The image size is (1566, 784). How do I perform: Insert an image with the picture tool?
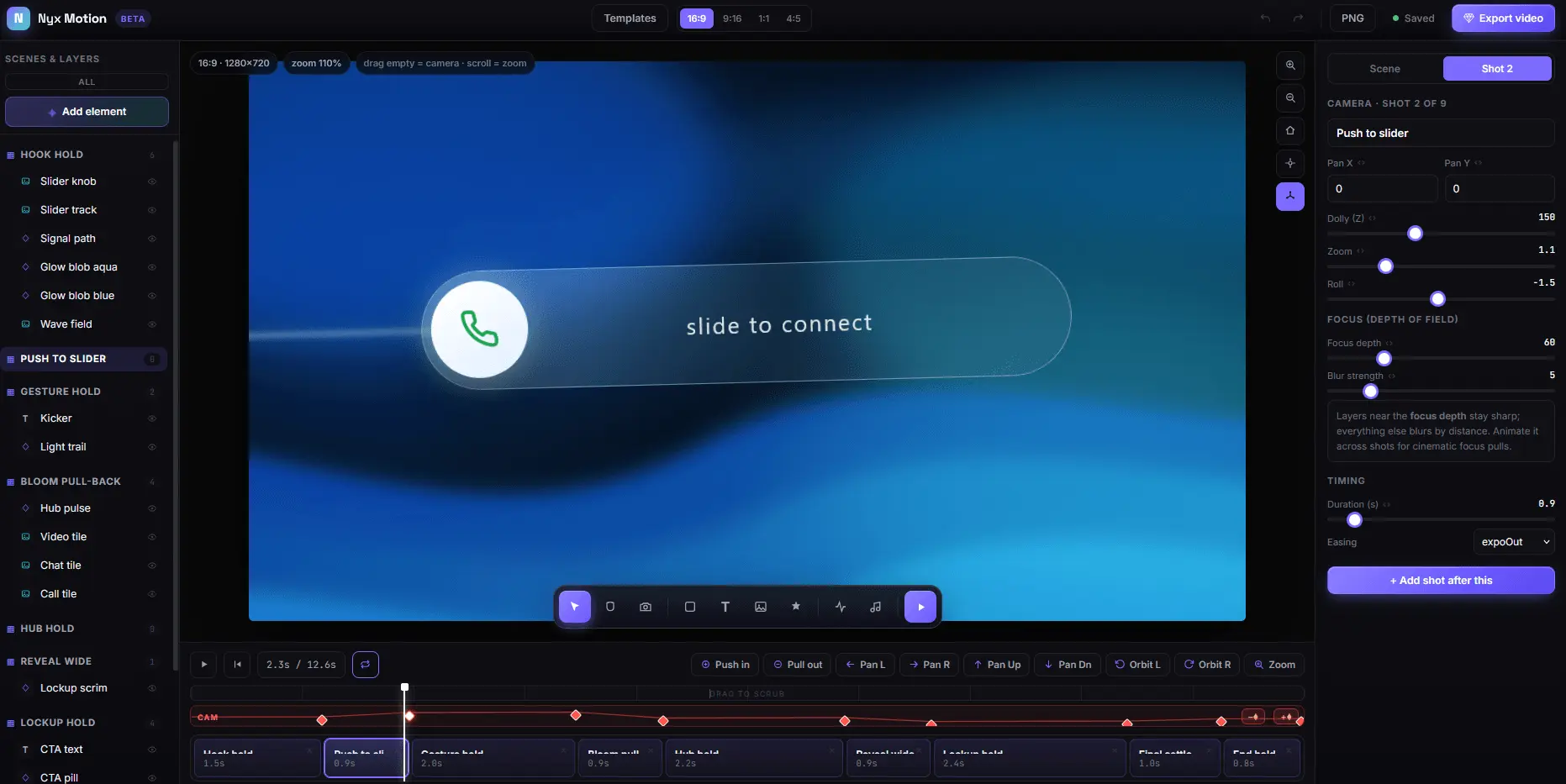(x=761, y=607)
